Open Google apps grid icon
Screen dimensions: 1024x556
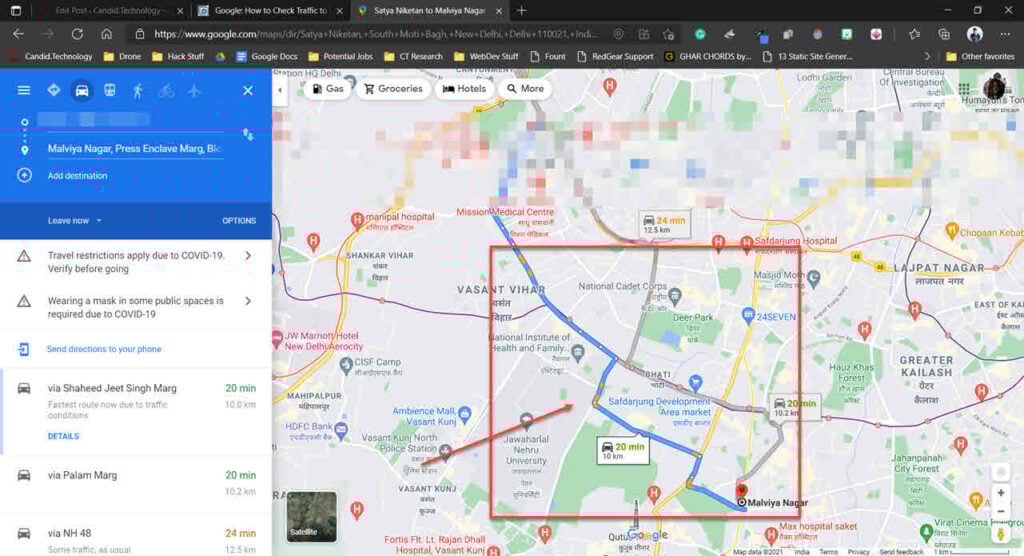coord(964,89)
